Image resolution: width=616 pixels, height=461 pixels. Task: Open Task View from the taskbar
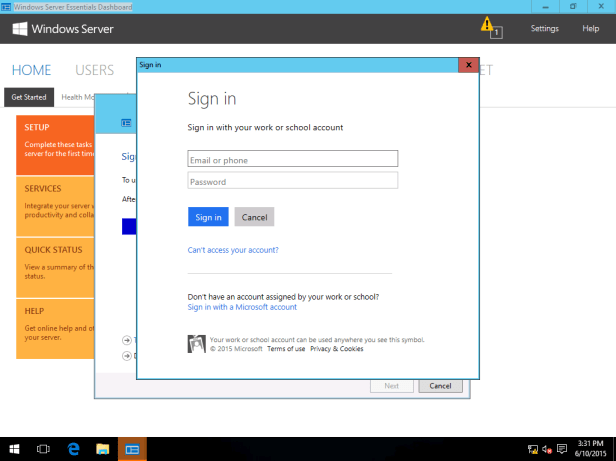point(44,450)
